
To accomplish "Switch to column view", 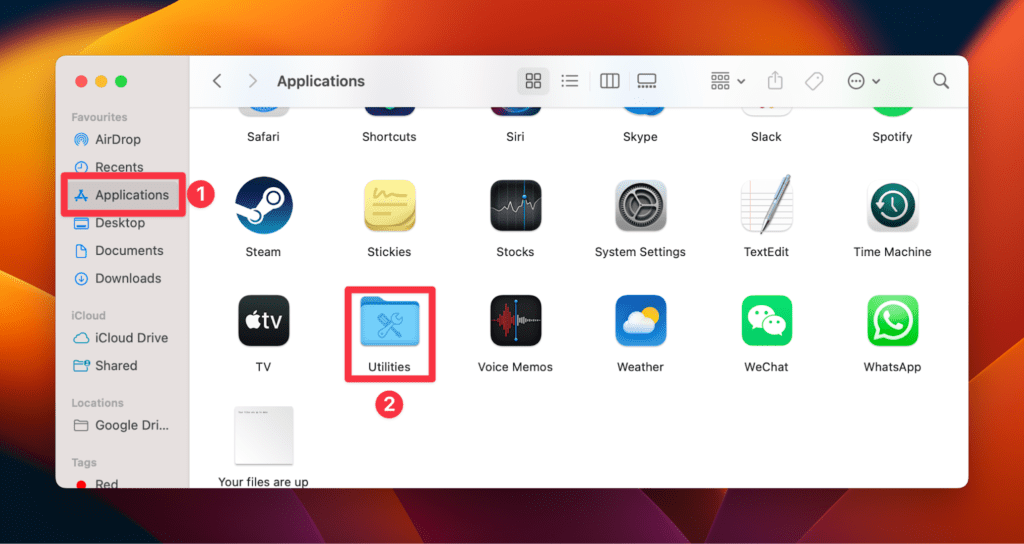I will [609, 81].
